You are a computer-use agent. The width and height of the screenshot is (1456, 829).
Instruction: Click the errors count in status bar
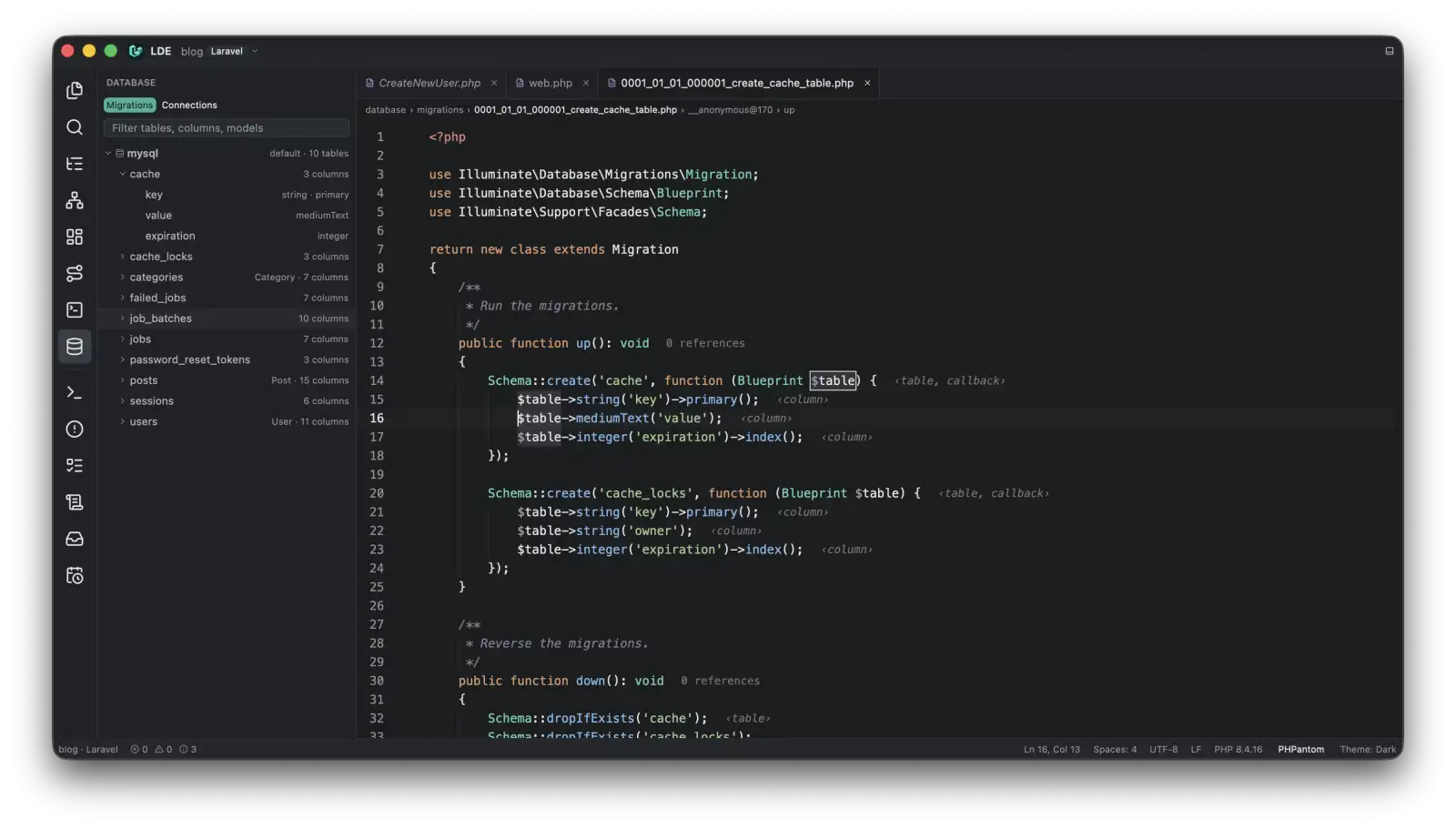click(139, 750)
